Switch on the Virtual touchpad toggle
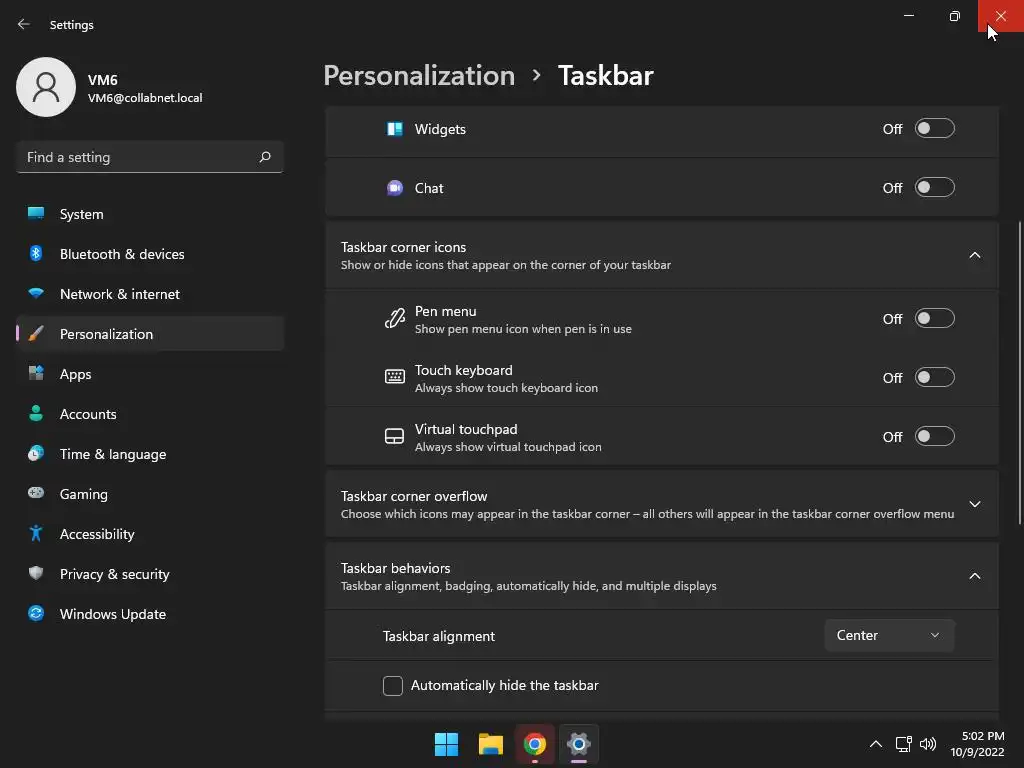1024x768 pixels. click(935, 437)
